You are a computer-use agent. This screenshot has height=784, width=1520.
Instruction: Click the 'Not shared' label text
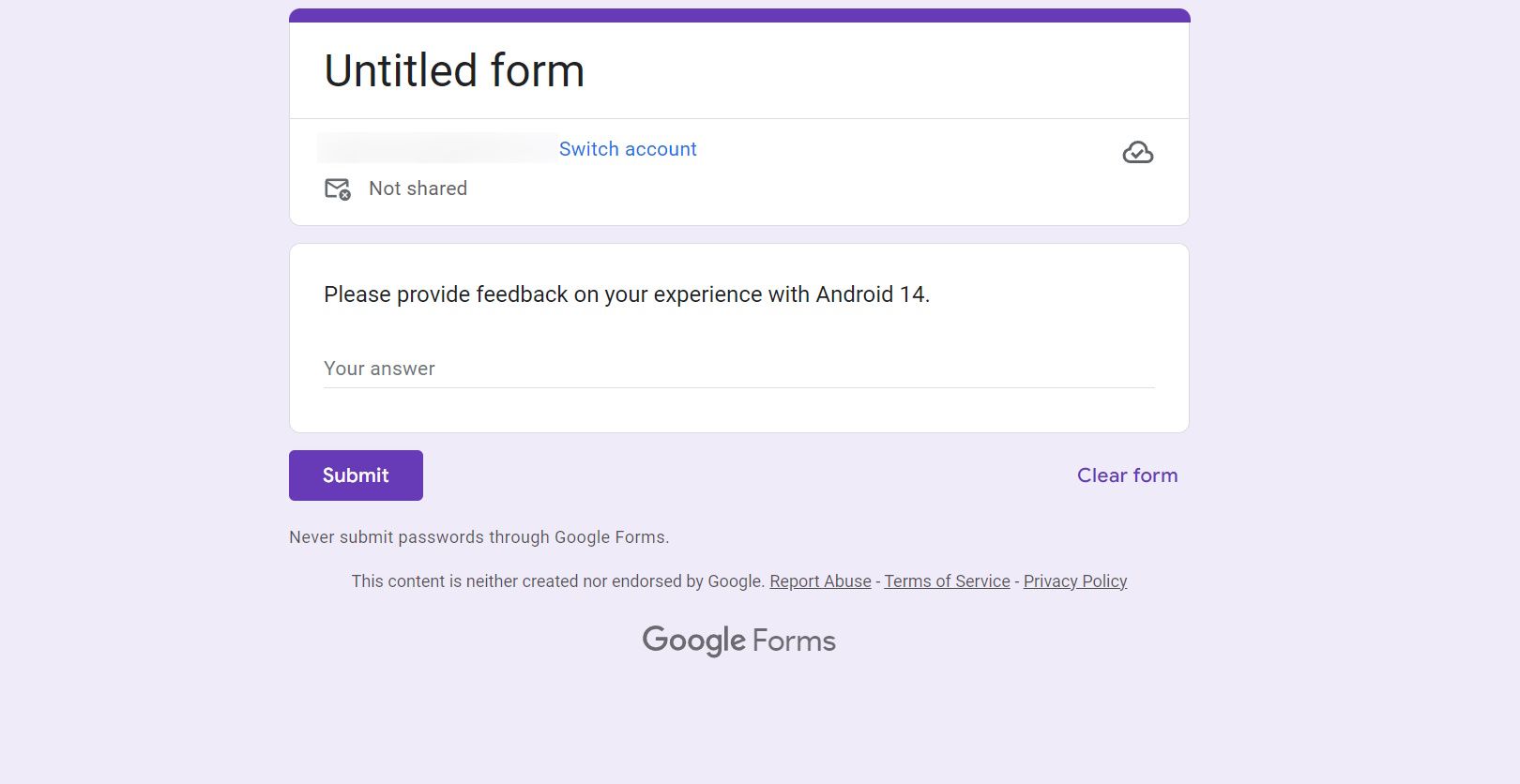coord(418,188)
